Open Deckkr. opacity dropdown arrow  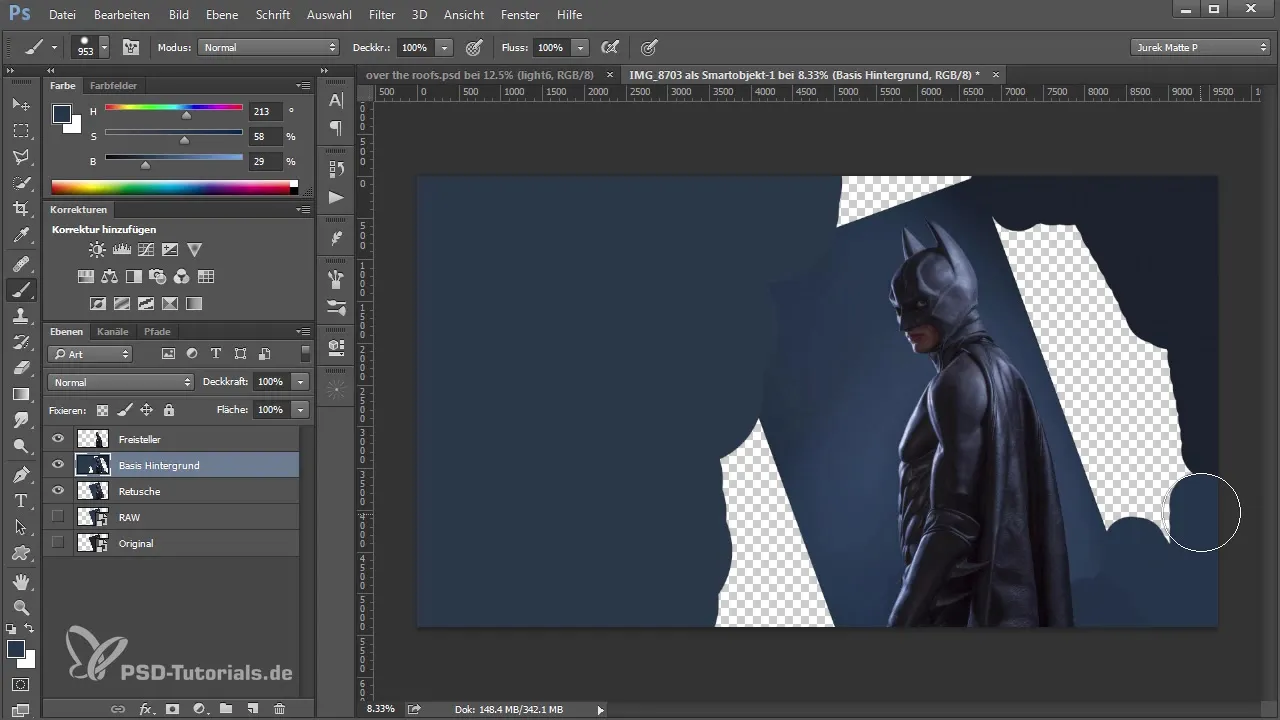coord(445,47)
